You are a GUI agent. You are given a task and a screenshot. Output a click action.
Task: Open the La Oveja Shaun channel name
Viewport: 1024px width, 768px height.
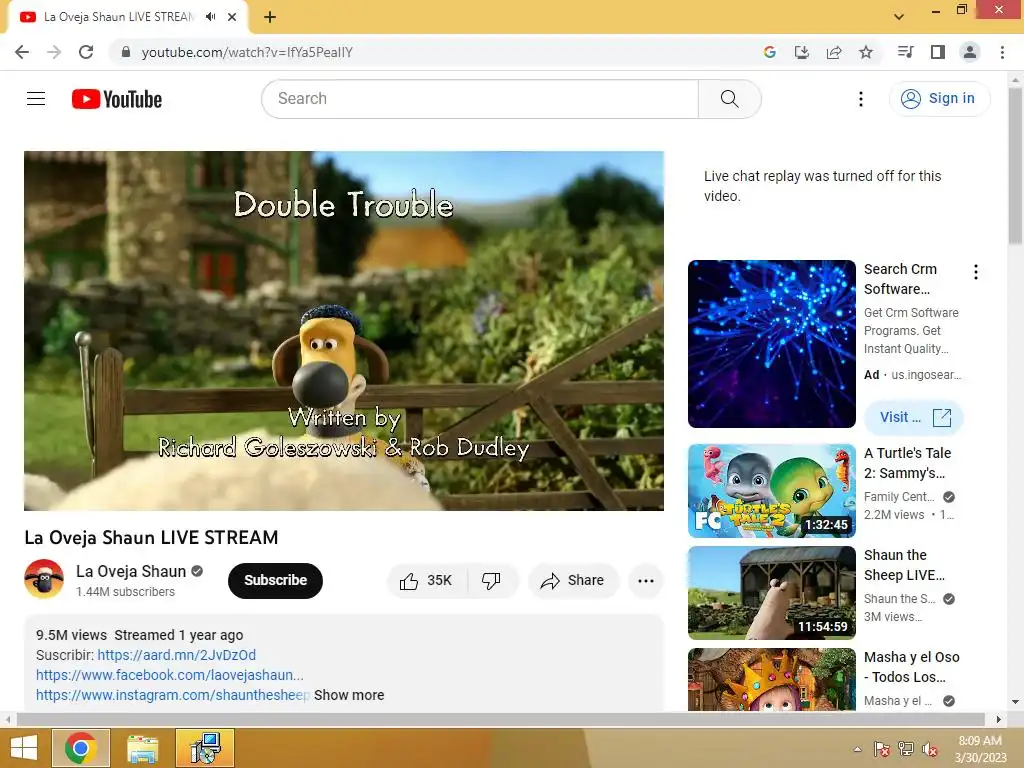tap(131, 571)
